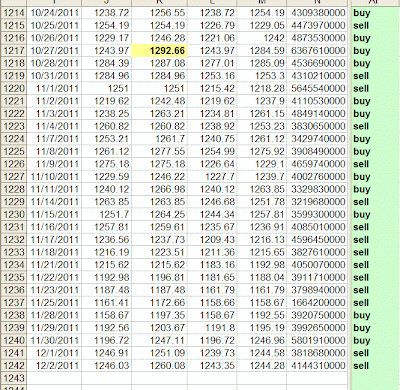Viewport: 400px width, 390px height.
Task: Click the date cell 11/1/2011
Action: 54,89
